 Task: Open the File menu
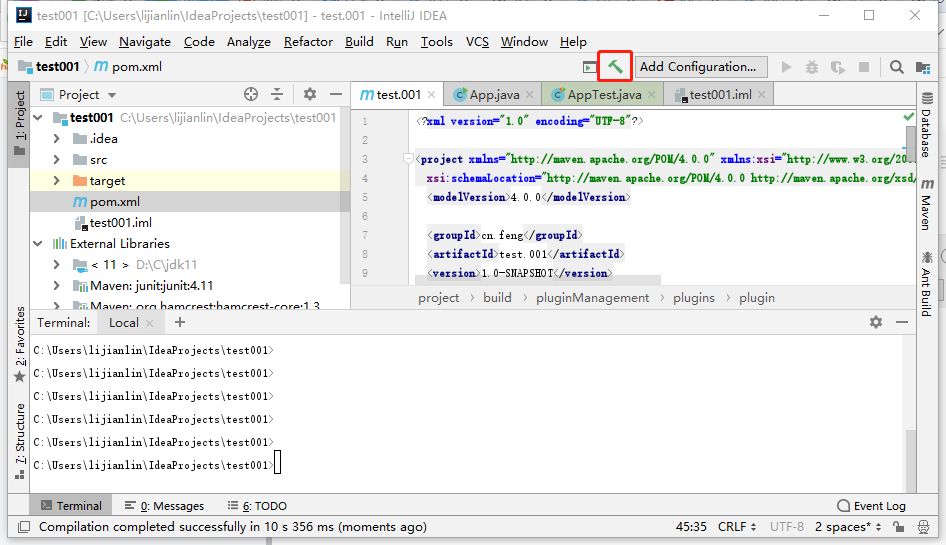(23, 42)
